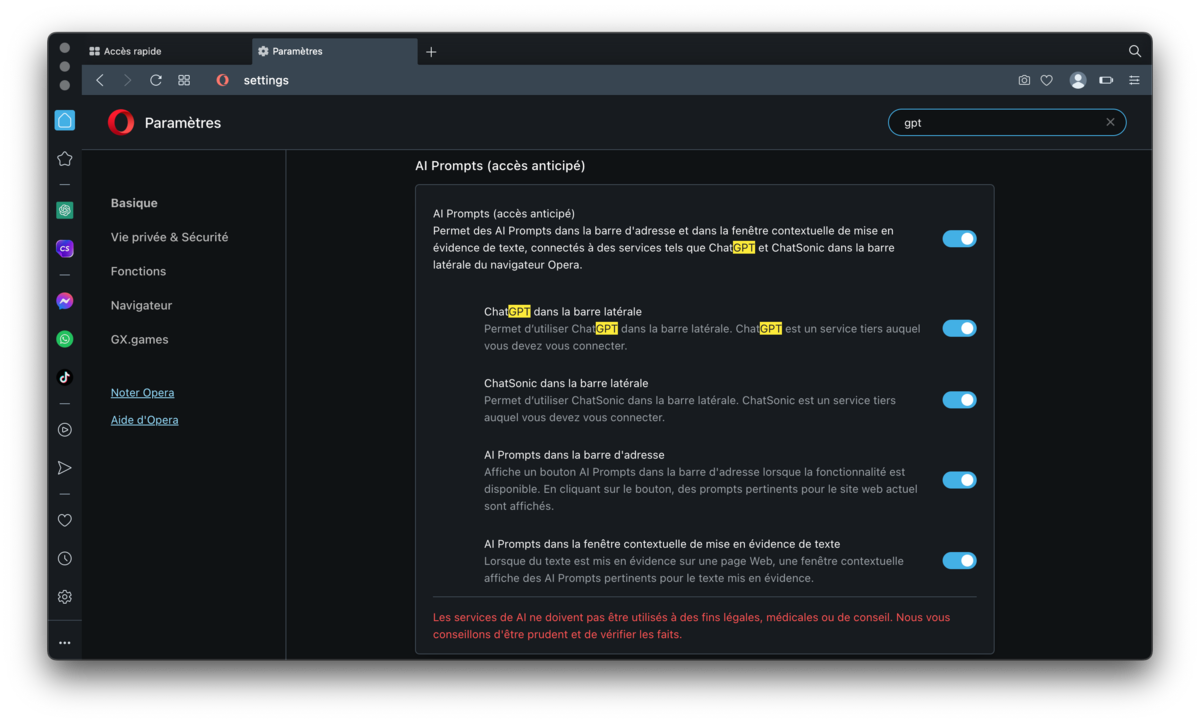Select the Paramètres tab
The height and width of the screenshot is (723, 1200).
334,51
